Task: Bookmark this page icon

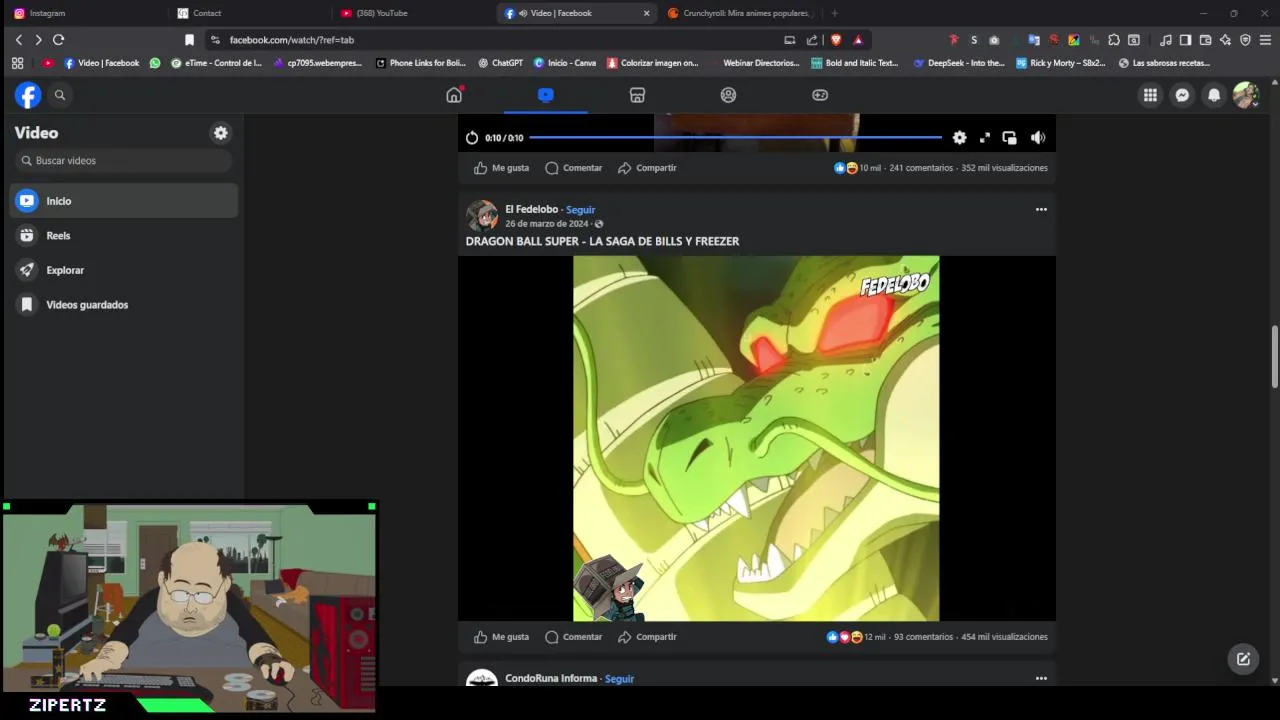Action: pyautogui.click(x=189, y=40)
